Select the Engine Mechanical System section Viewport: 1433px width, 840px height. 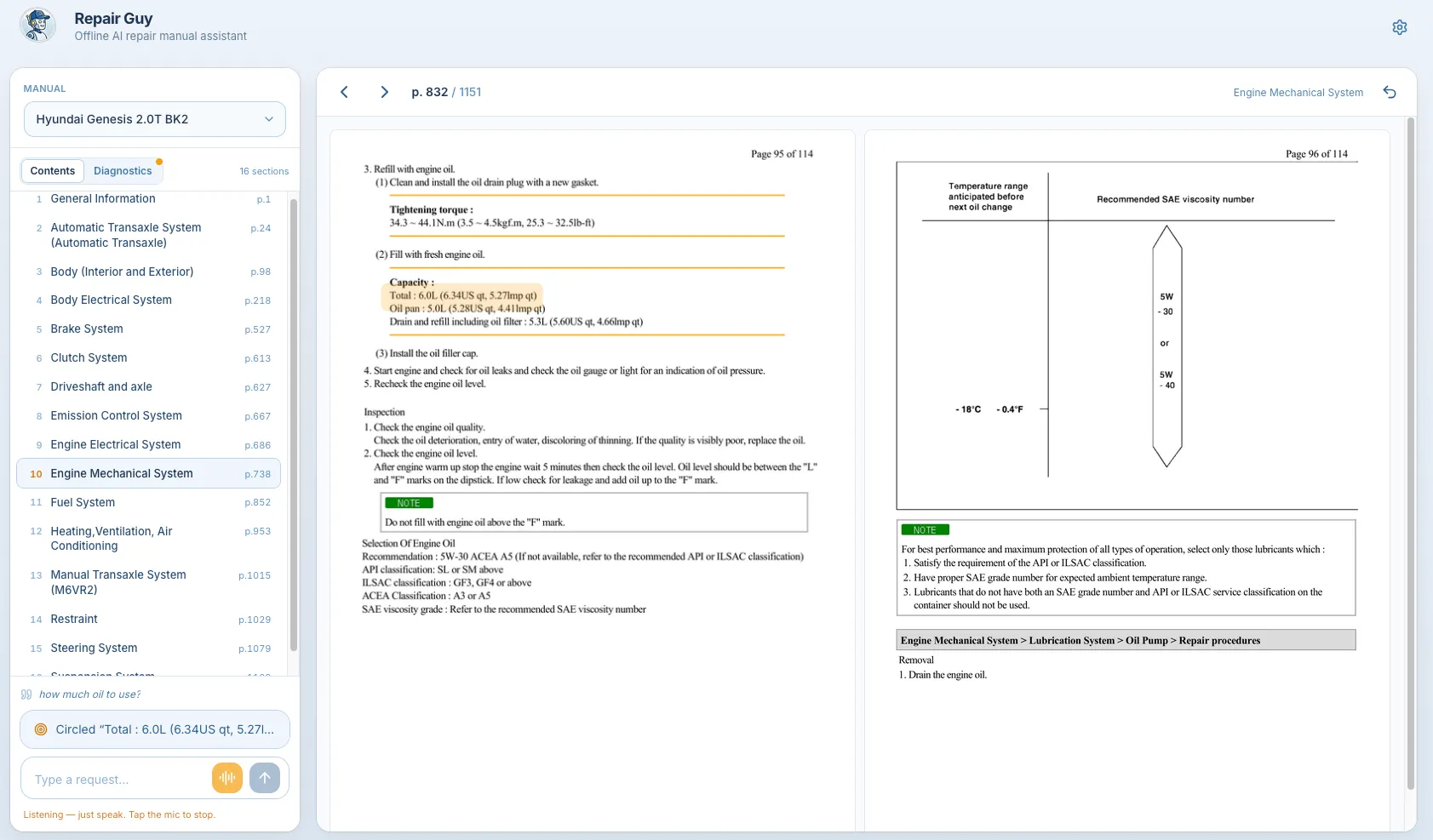click(x=149, y=473)
